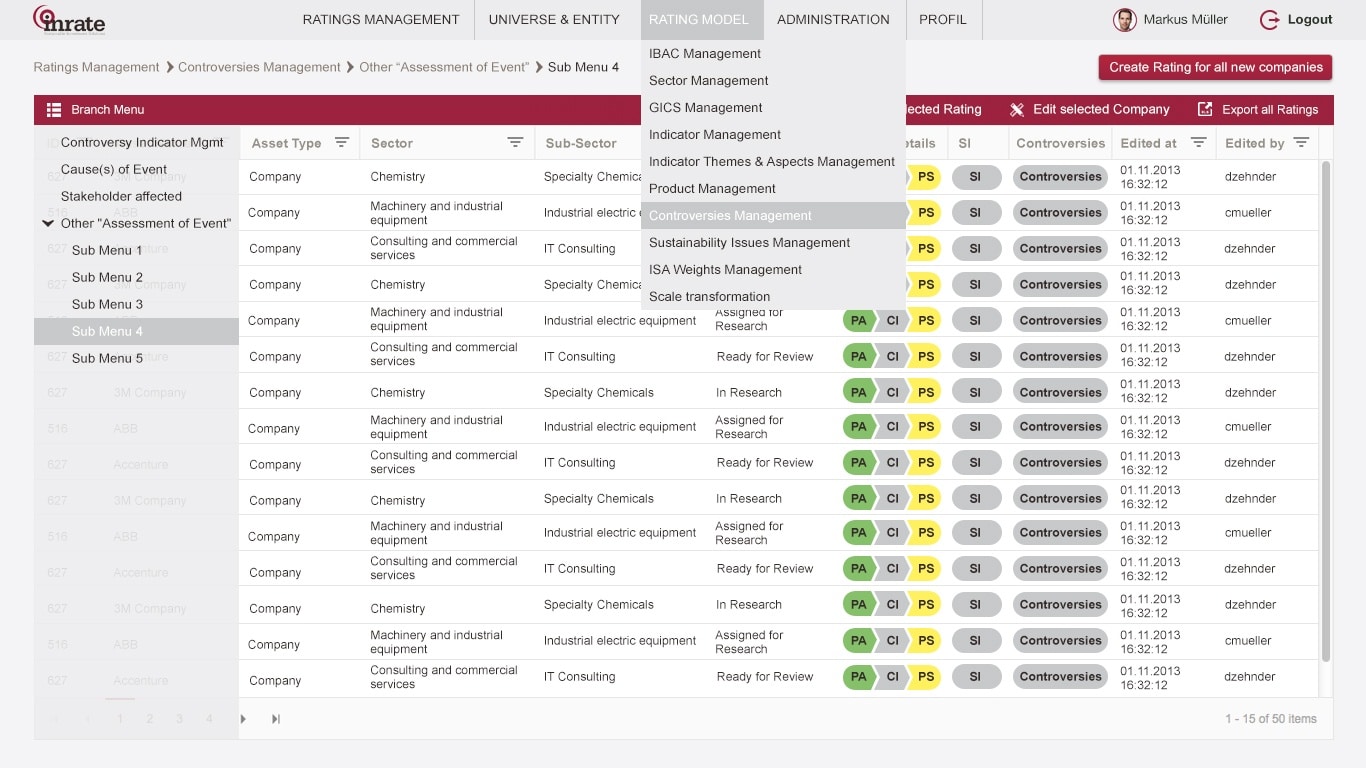This screenshot has width=1366, height=768.
Task: Click Markus Müller's profile avatar
Action: coord(1125,20)
